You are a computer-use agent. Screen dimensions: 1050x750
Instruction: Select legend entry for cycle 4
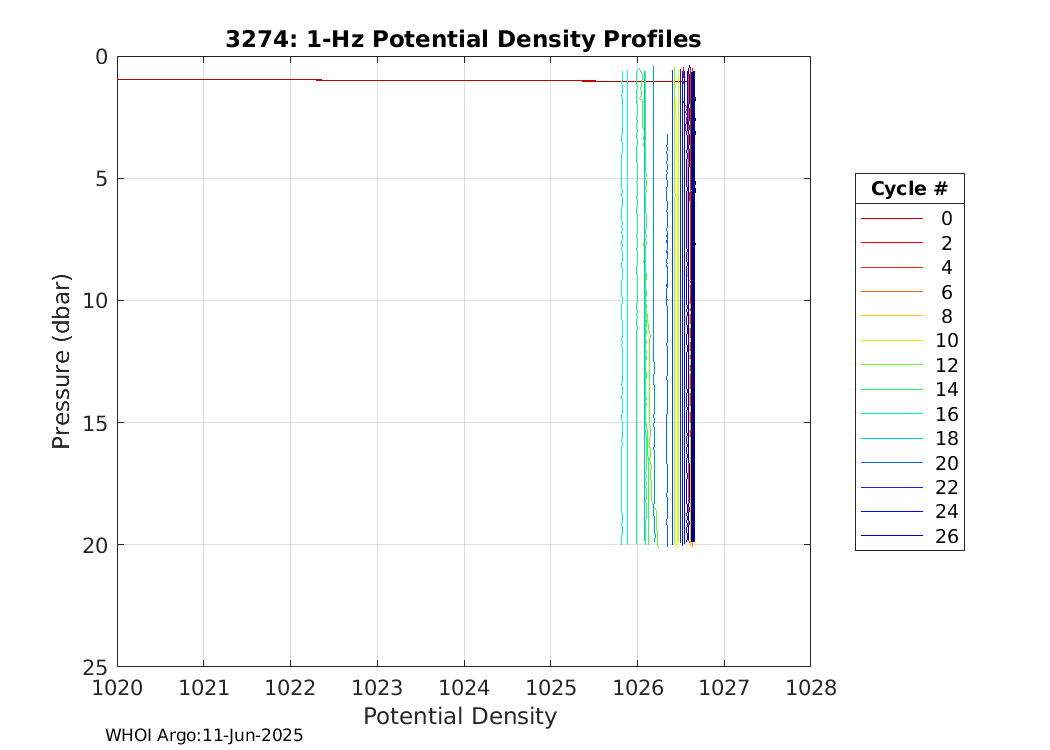point(909,267)
